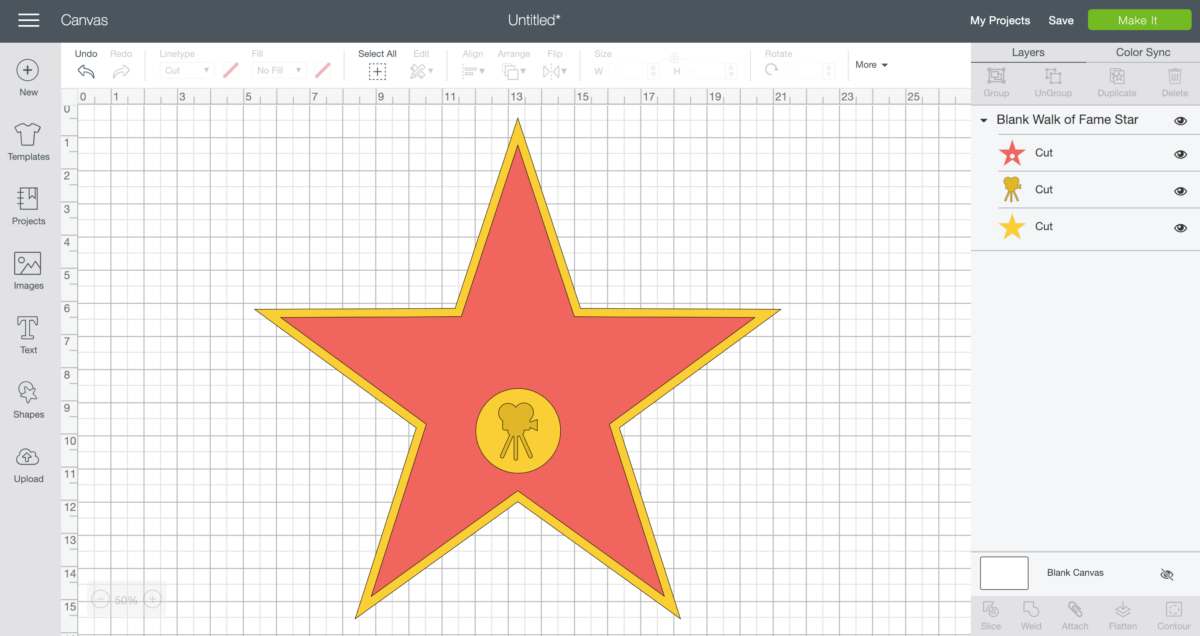Create a New project from sidebar
1200x636 pixels.
pyautogui.click(x=28, y=78)
